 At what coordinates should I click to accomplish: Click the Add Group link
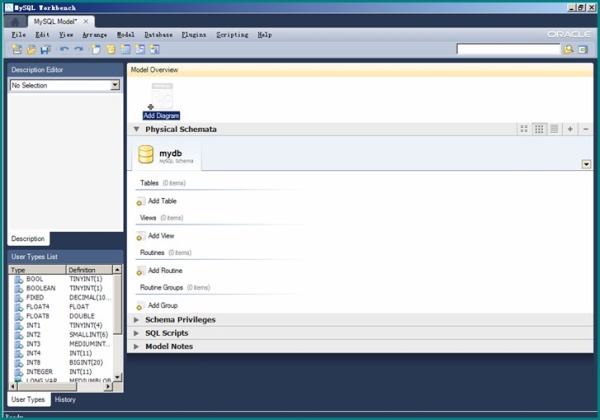pos(163,306)
